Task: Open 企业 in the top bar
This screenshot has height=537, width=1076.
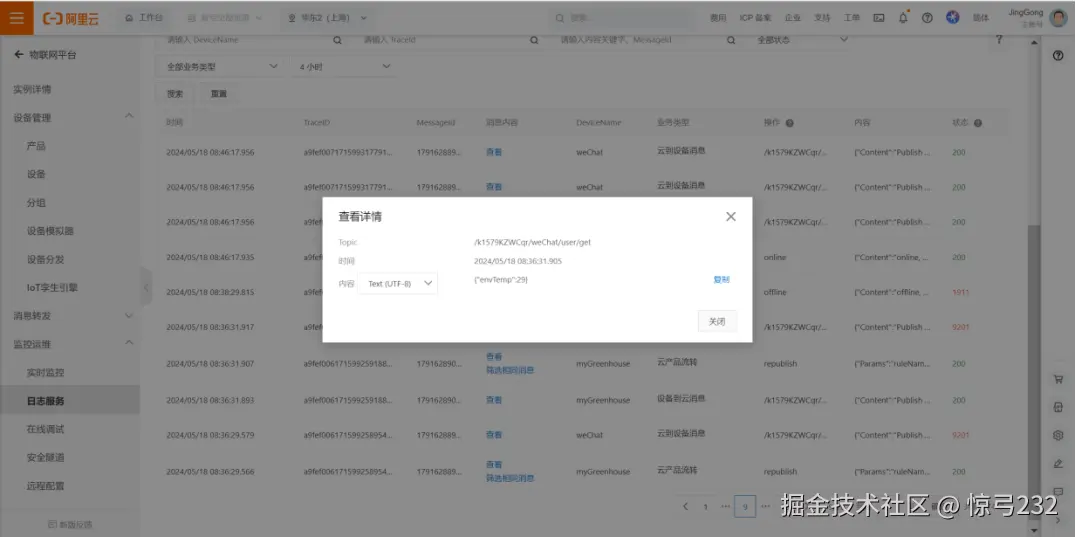Action: coord(793,18)
